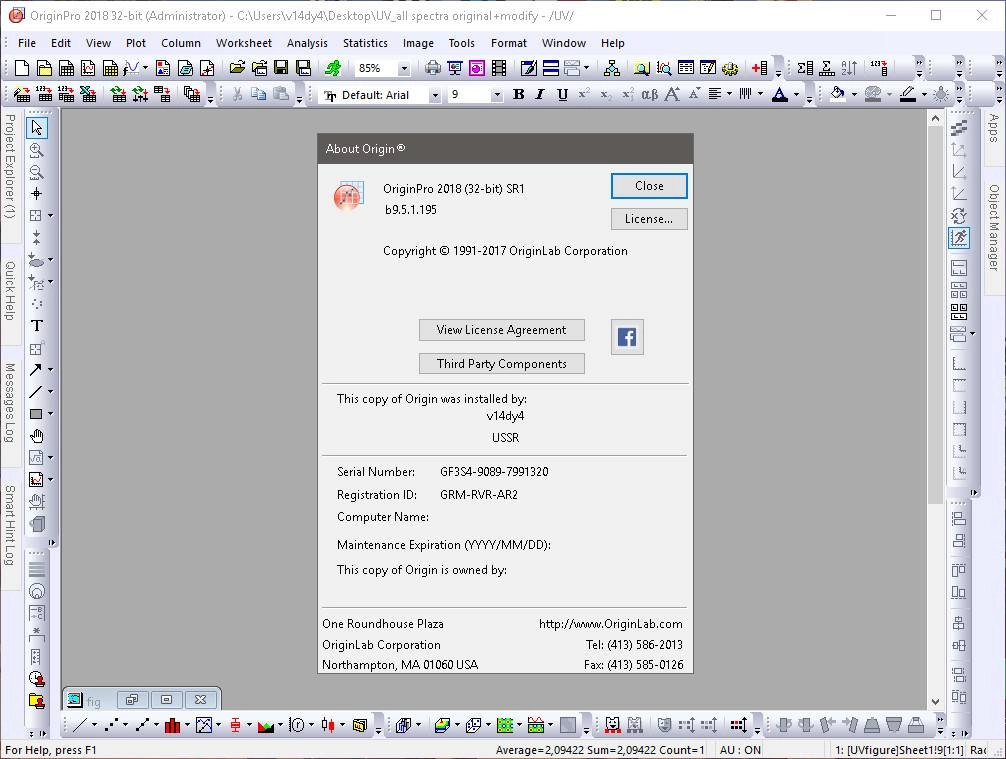Click the http://www.OriginLab.com link
This screenshot has width=1006, height=759.
611,624
